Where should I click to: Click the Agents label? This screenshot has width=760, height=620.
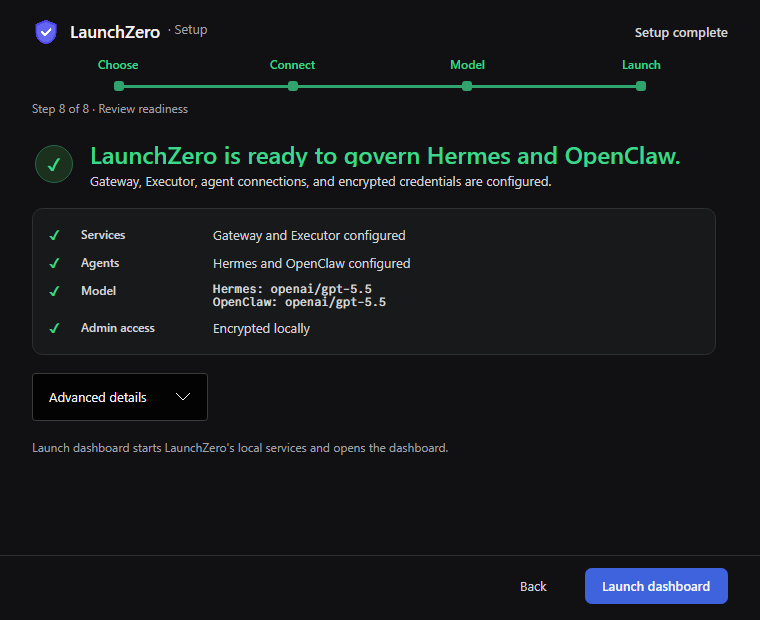point(100,263)
